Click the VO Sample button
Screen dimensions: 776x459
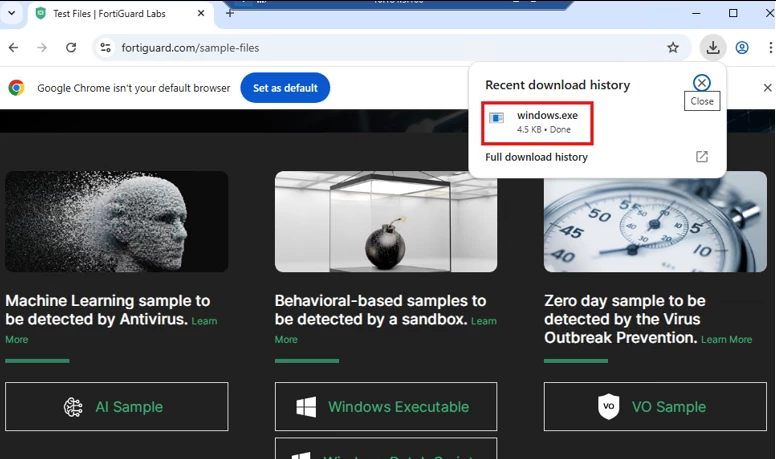(655, 407)
